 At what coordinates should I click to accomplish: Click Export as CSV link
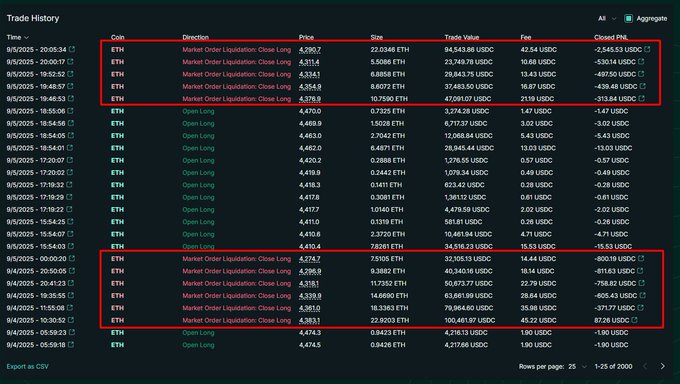click(27, 367)
